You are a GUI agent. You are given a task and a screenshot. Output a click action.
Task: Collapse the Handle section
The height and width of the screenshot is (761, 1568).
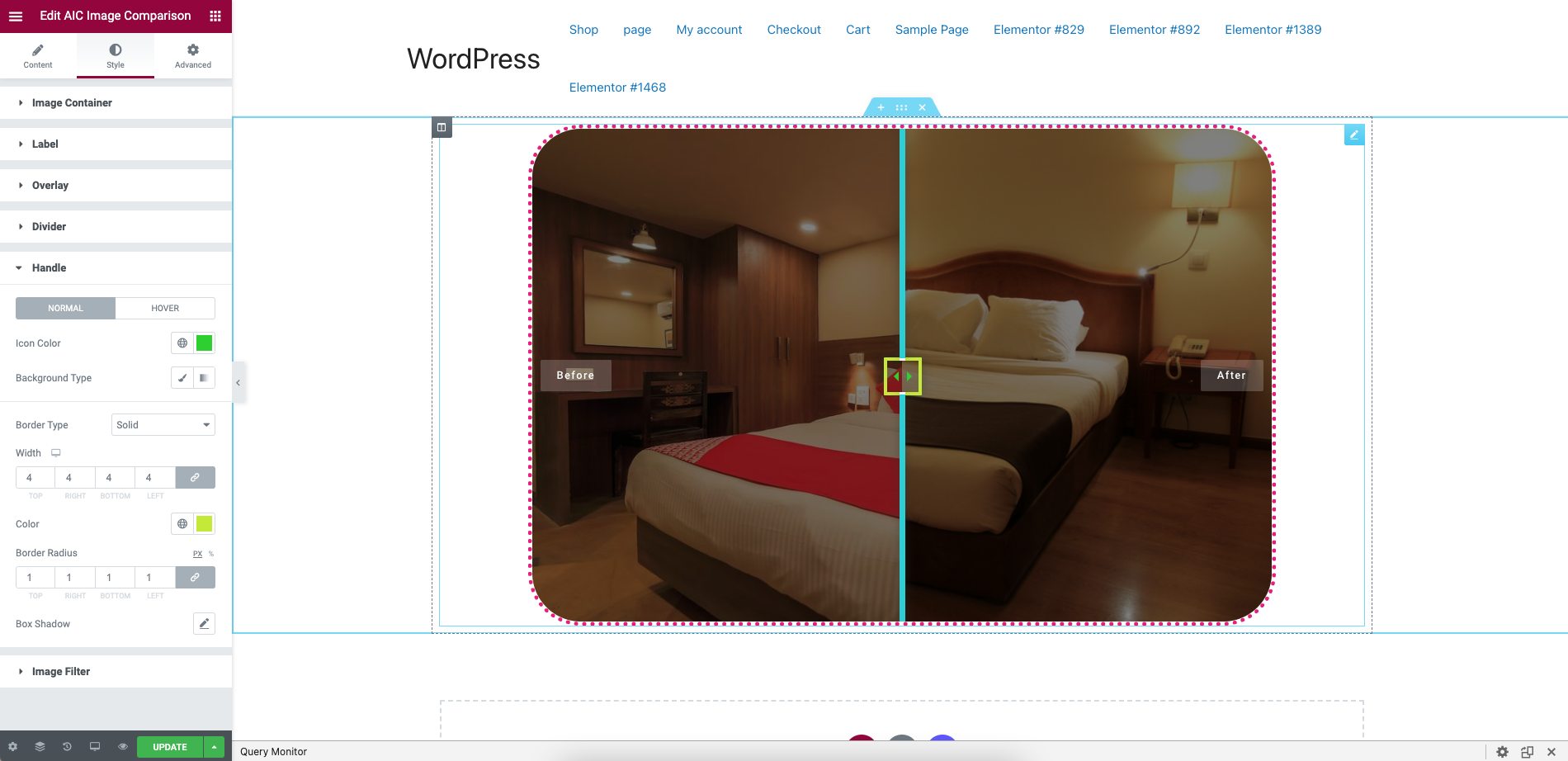[x=116, y=268]
